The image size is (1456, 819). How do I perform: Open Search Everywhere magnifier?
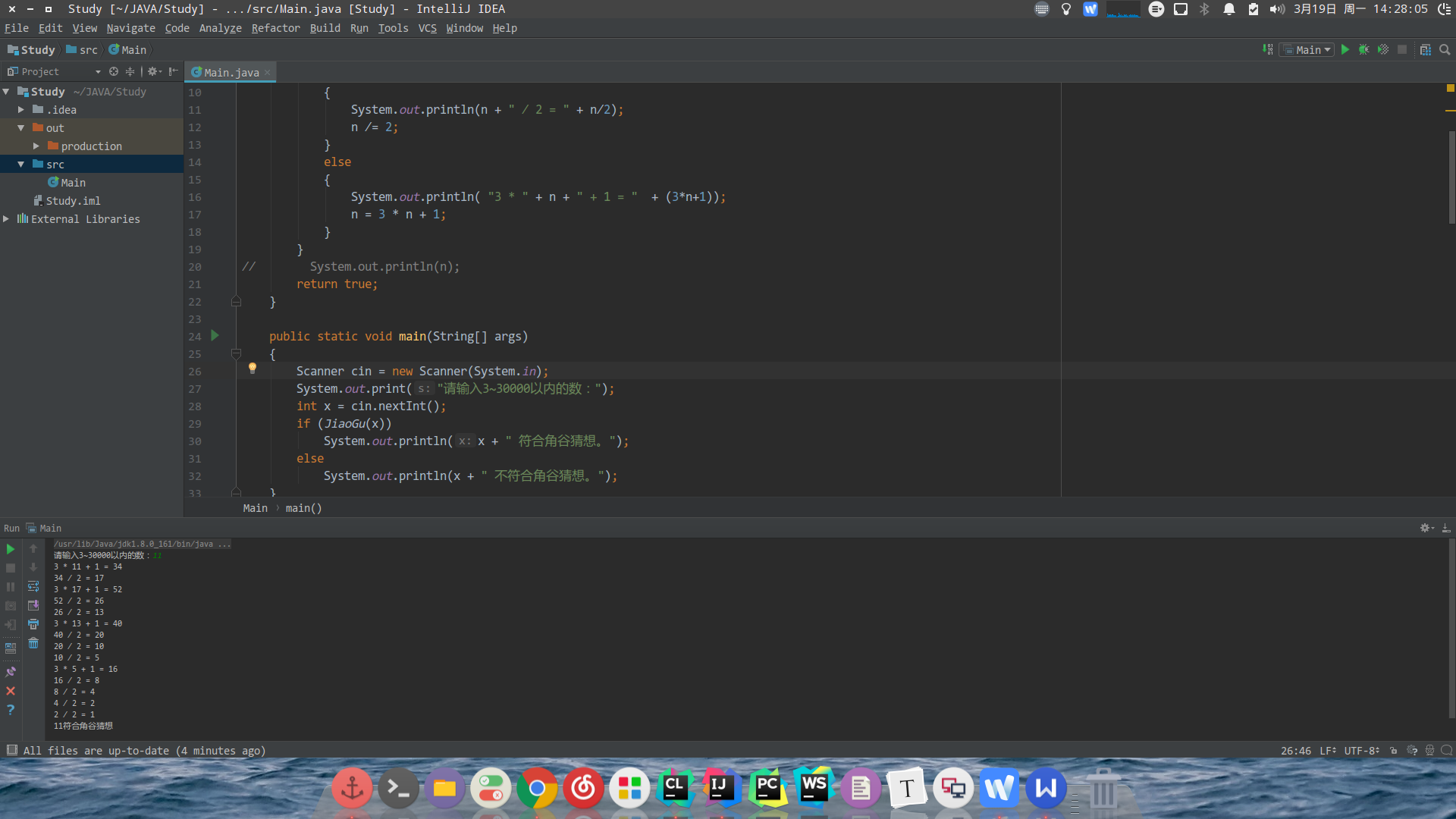pyautogui.click(x=1445, y=49)
